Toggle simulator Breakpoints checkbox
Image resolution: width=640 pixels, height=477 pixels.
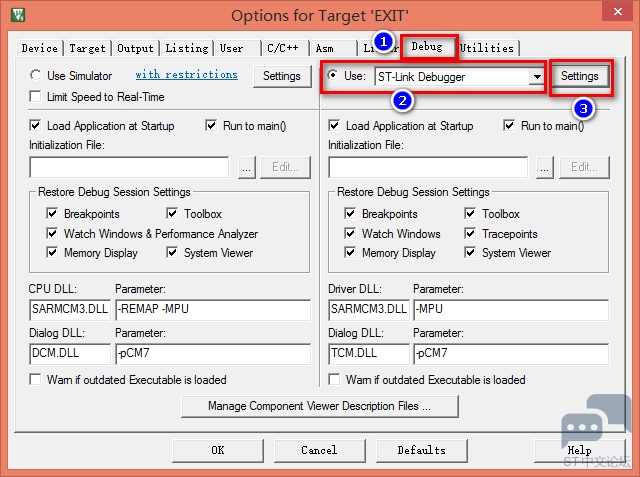52,213
